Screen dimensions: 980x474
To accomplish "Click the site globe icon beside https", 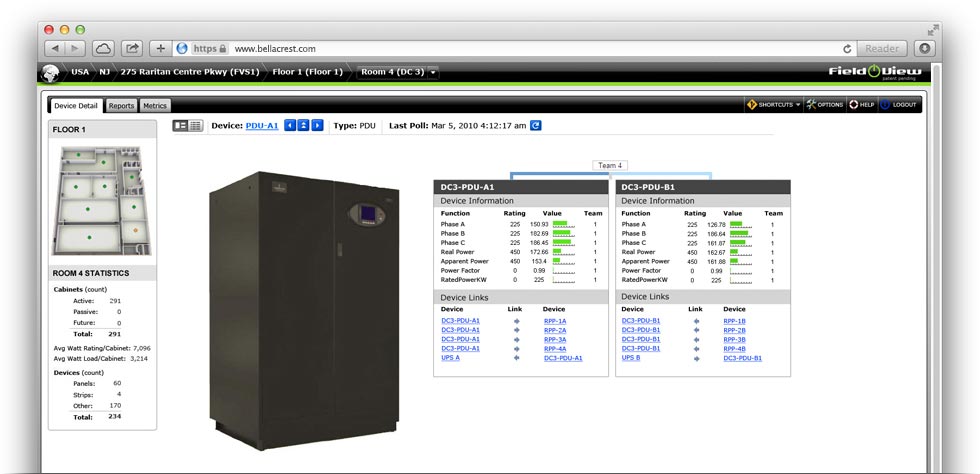I will click(x=182, y=48).
